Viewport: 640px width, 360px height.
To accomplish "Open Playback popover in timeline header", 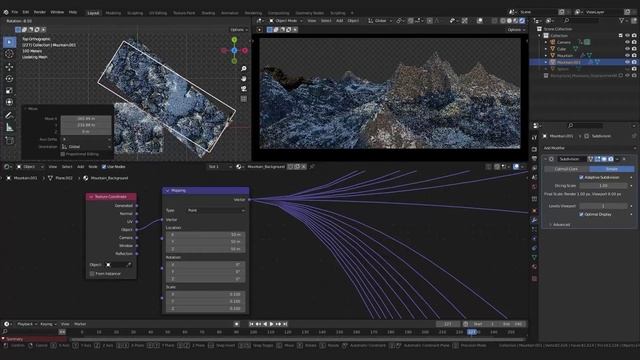I will pos(27,324).
